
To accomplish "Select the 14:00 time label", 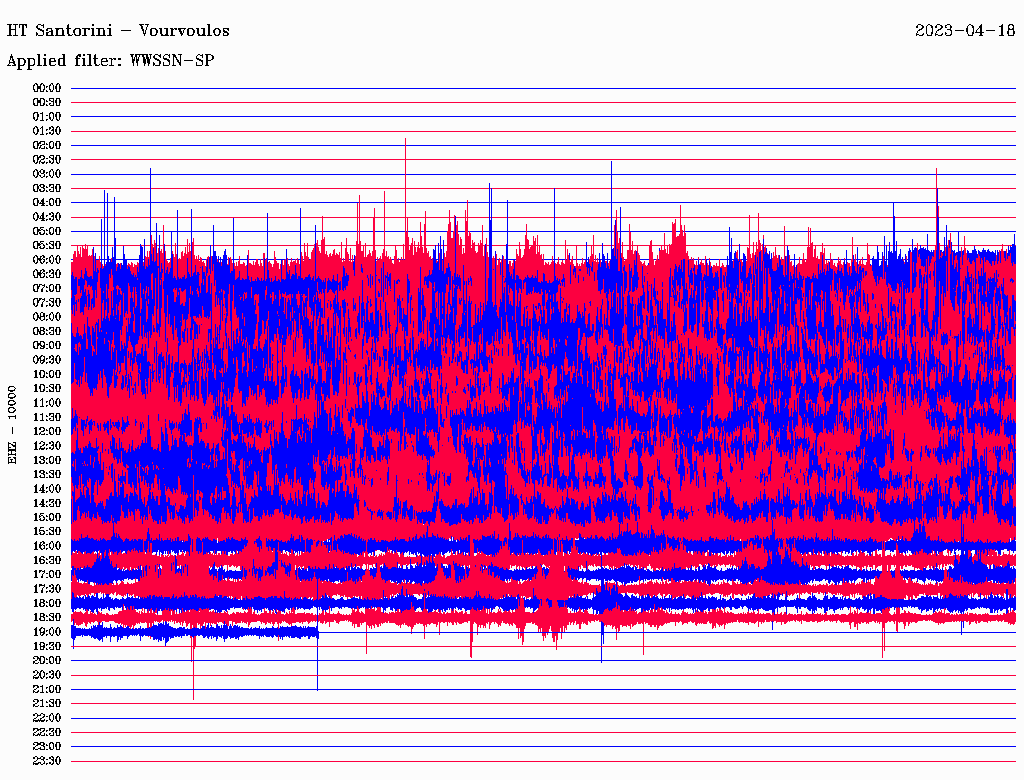I will point(47,488).
